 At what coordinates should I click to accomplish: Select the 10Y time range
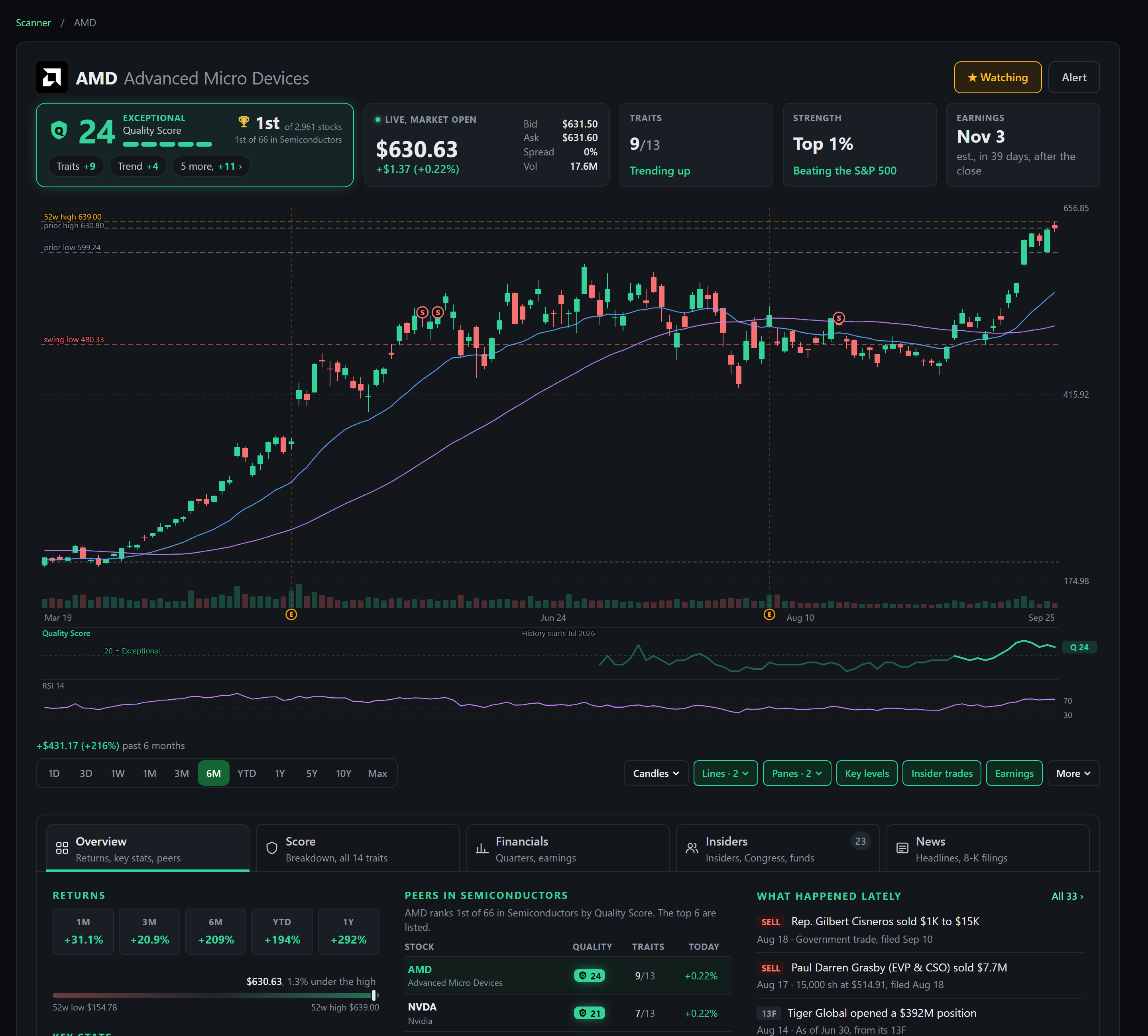click(343, 773)
